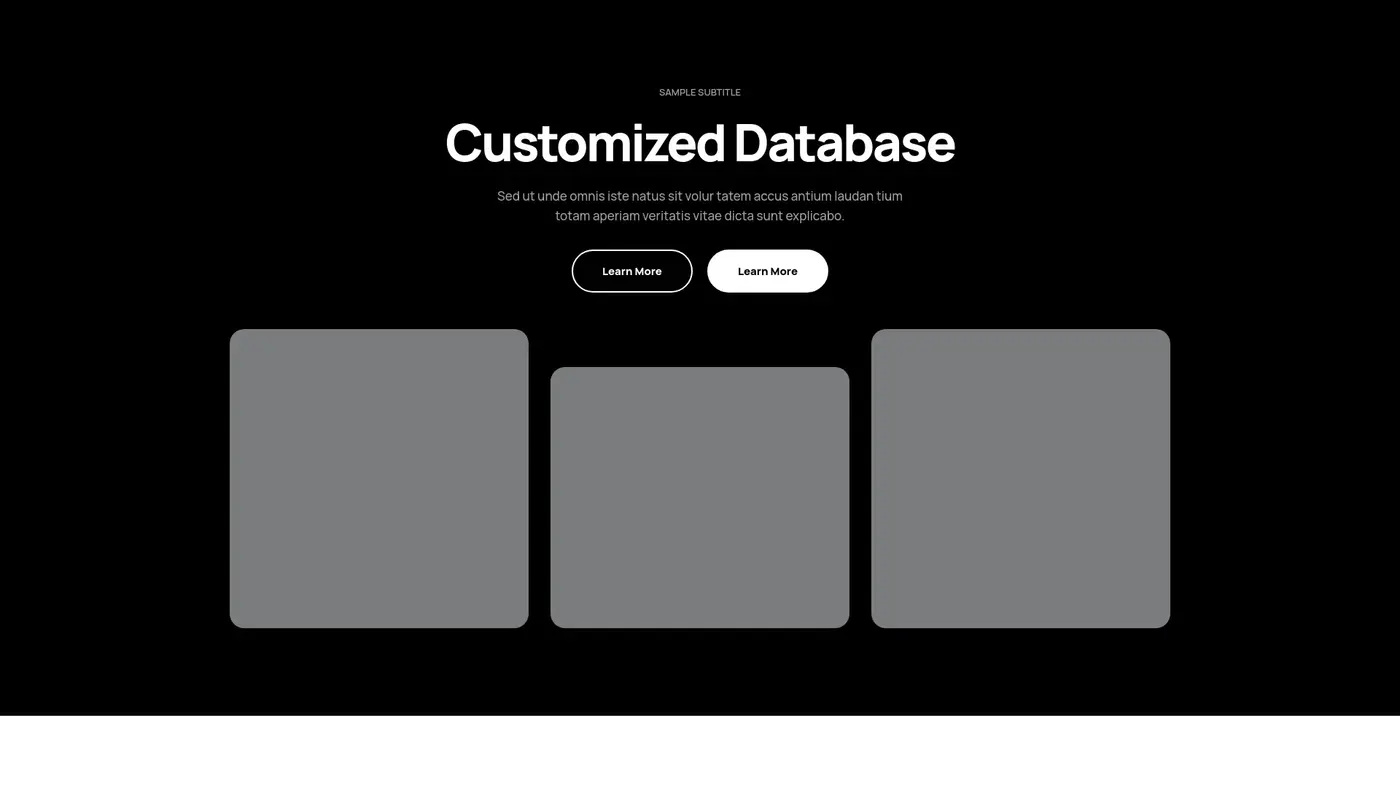Click the right gray image placeholder
Screen dimensions: 1400x788
(x=1020, y=478)
